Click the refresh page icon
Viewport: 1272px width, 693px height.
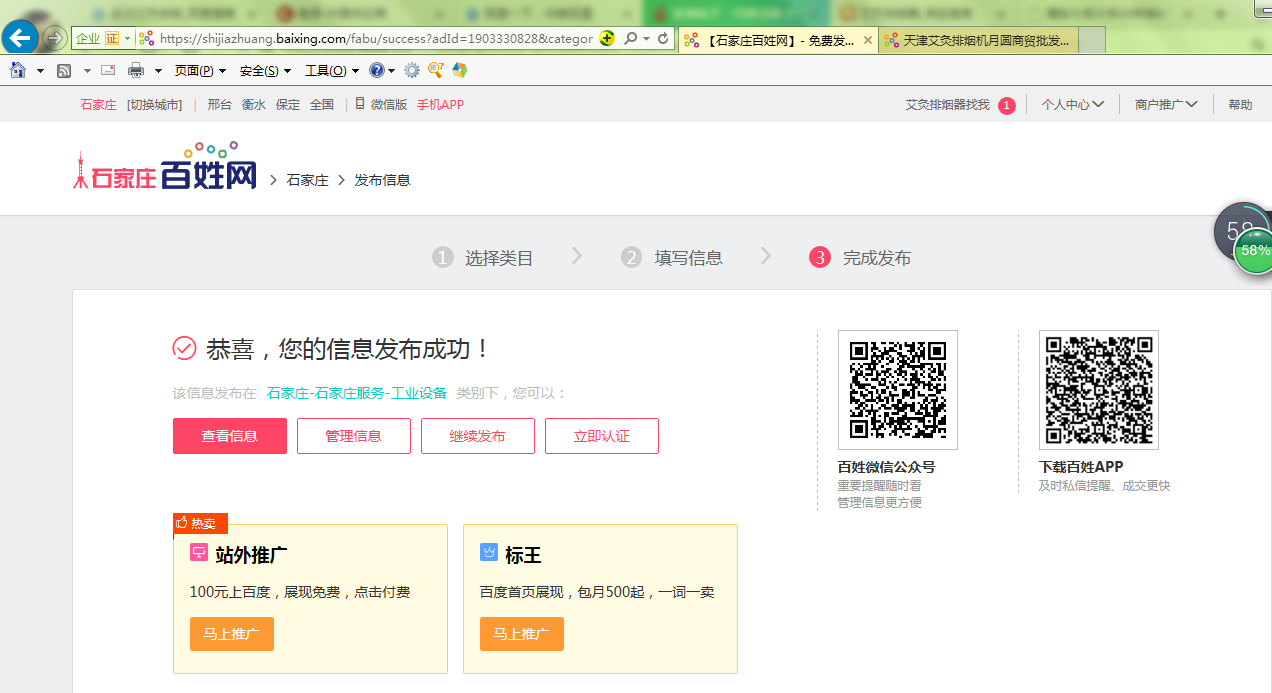point(663,39)
